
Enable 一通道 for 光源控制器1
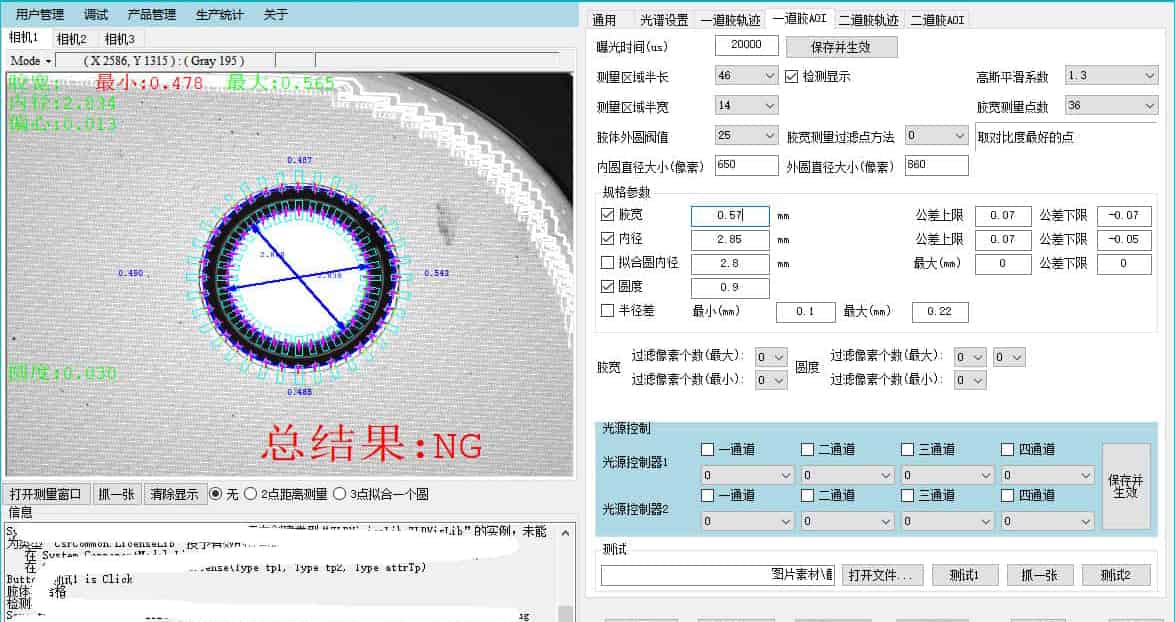708,450
